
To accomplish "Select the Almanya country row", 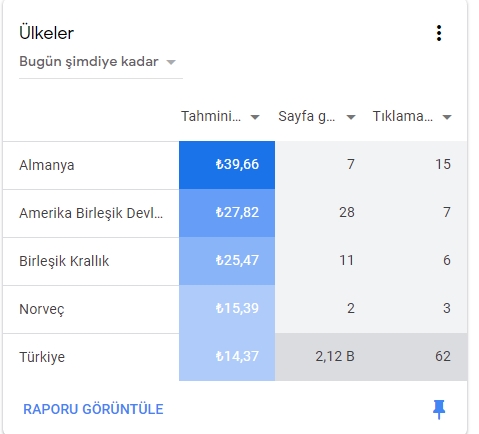I will [x=235, y=165].
